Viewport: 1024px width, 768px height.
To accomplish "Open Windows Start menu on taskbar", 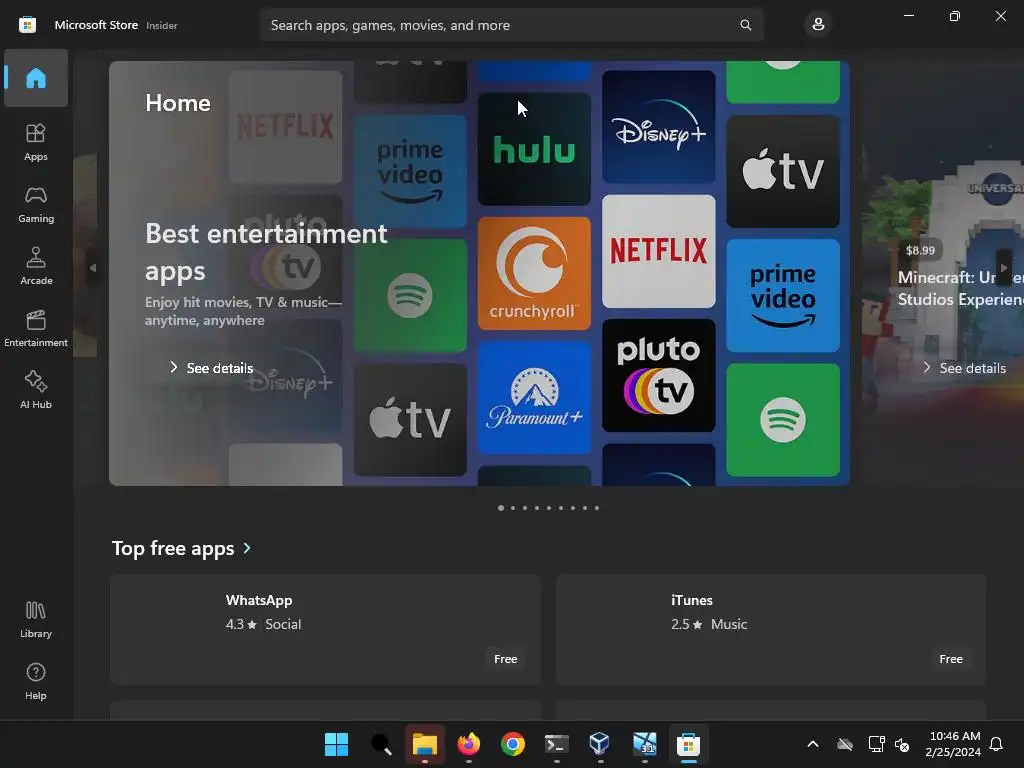I will 336,744.
